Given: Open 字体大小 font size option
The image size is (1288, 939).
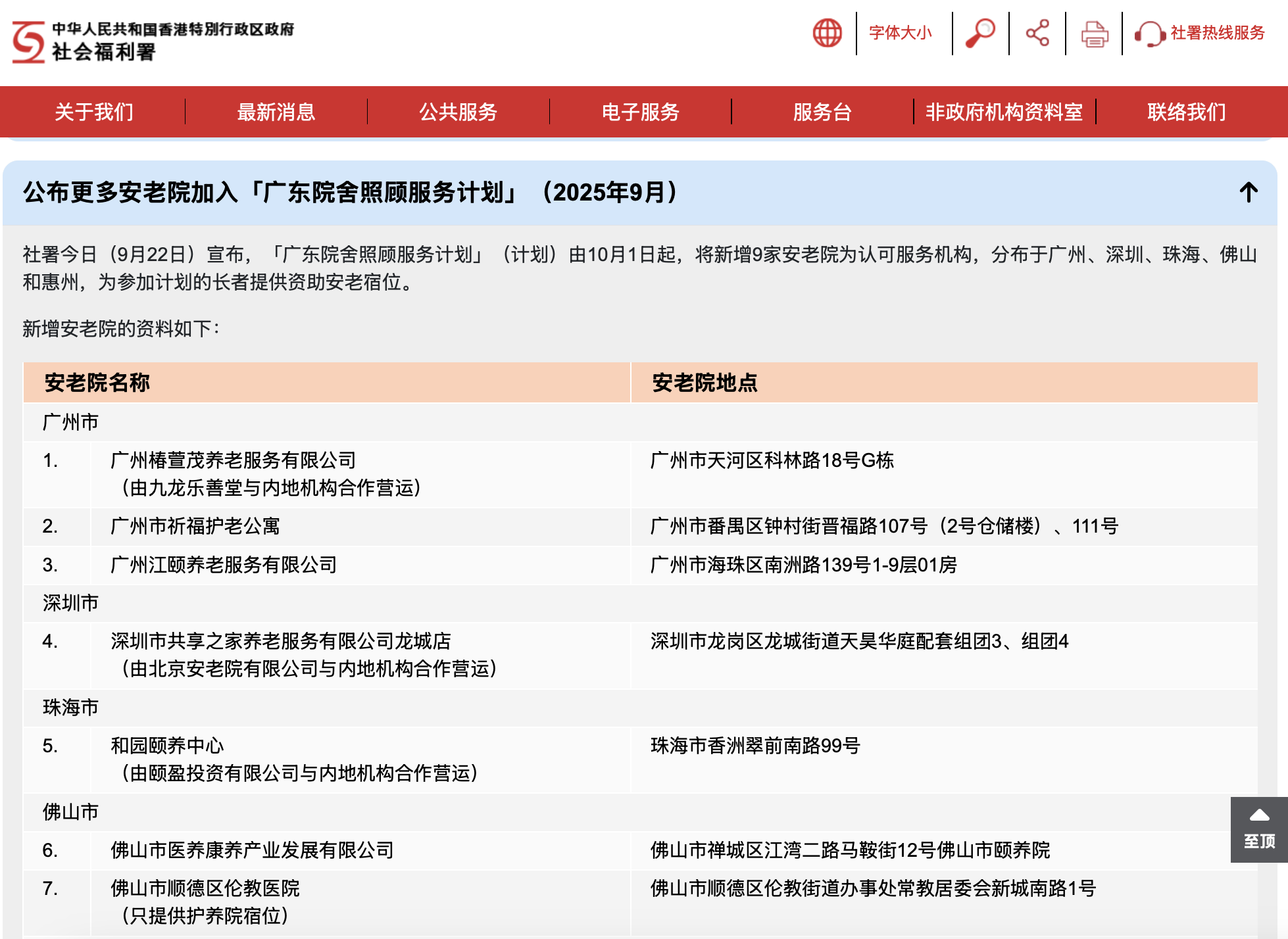Looking at the screenshot, I should coord(900,33).
